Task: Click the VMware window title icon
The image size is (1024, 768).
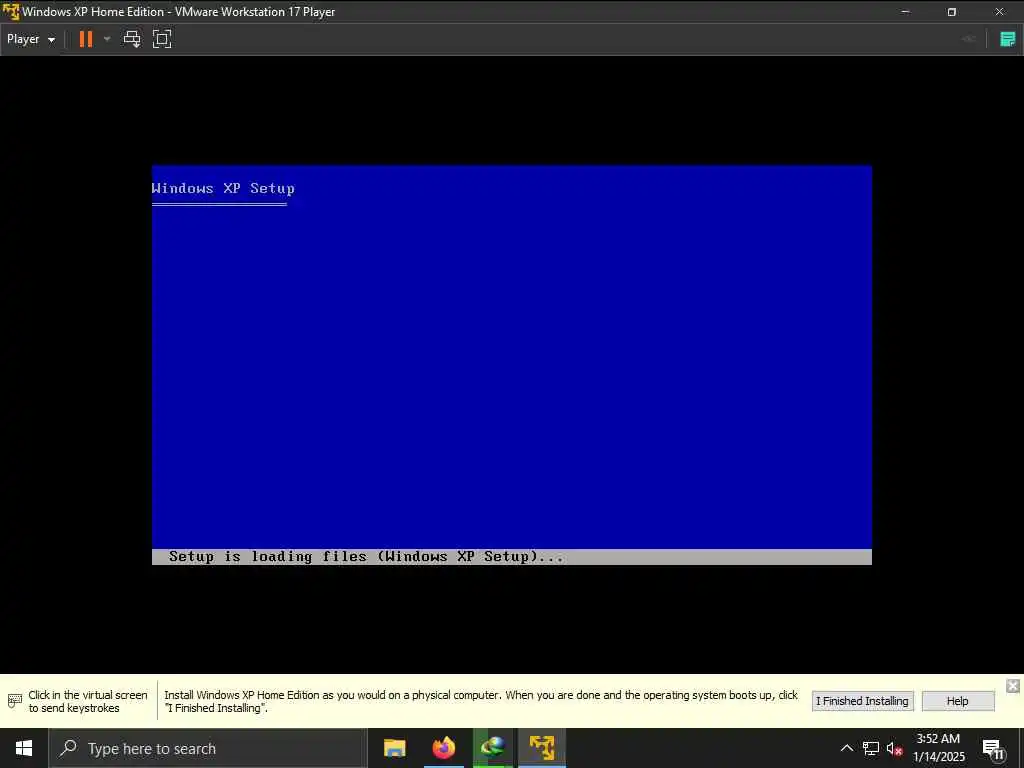Action: click(10, 12)
